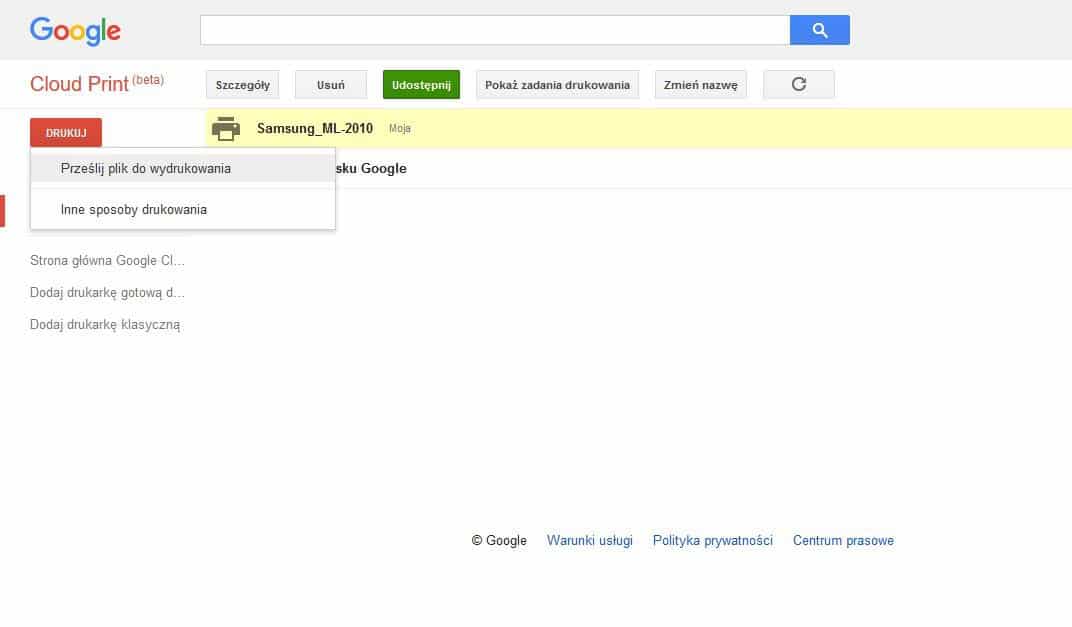
Task: Refresh the printer list
Action: pos(799,85)
